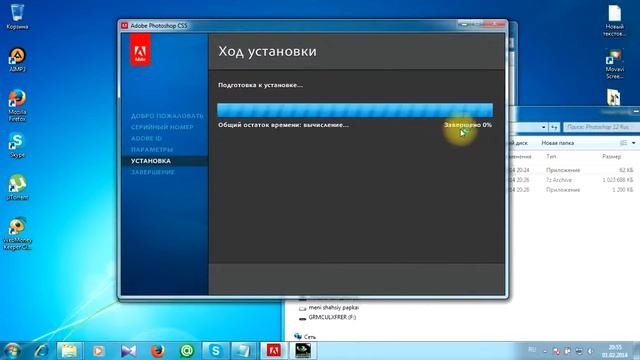Click Новая папка in the Explorer toolbar
Image resolution: width=640 pixels, height=360 pixels.
click(x=558, y=143)
